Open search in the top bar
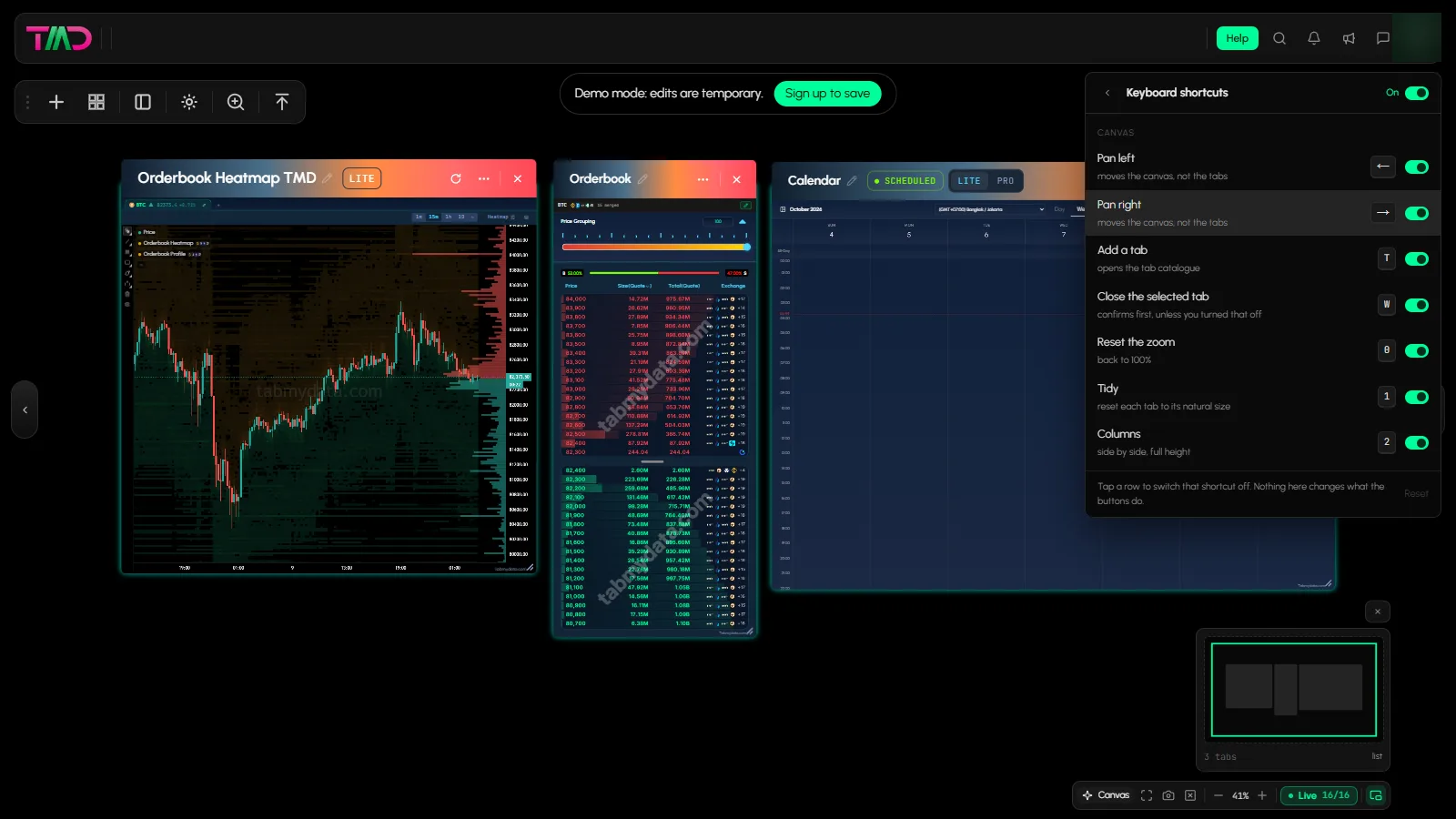 [x=1279, y=38]
